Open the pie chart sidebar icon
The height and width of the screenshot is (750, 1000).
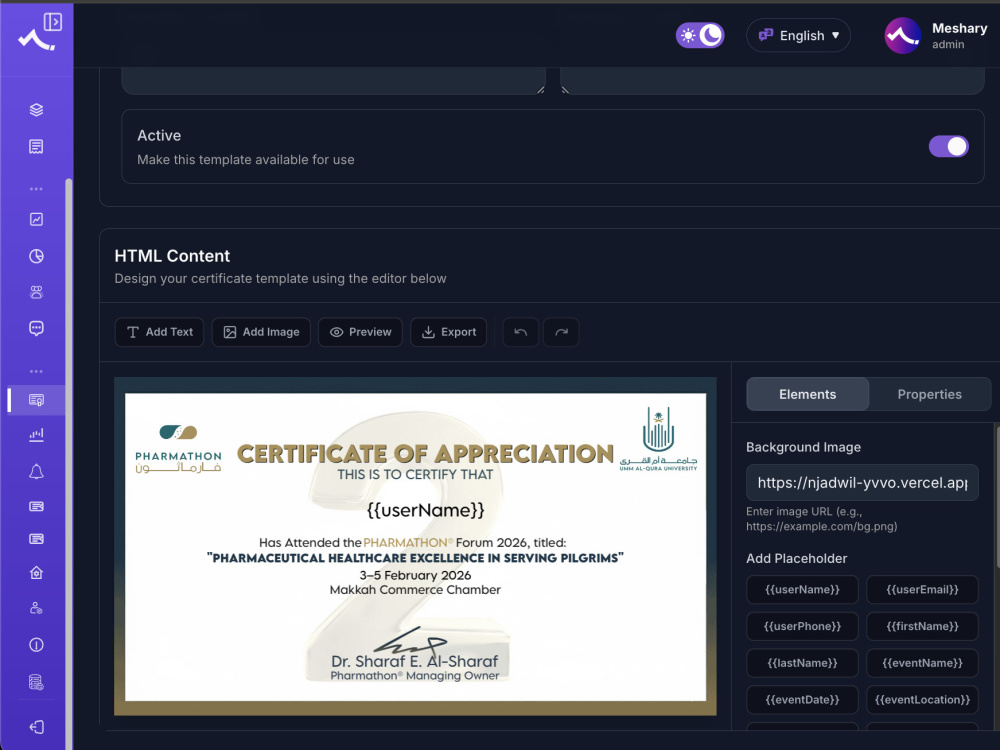[x=36, y=256]
